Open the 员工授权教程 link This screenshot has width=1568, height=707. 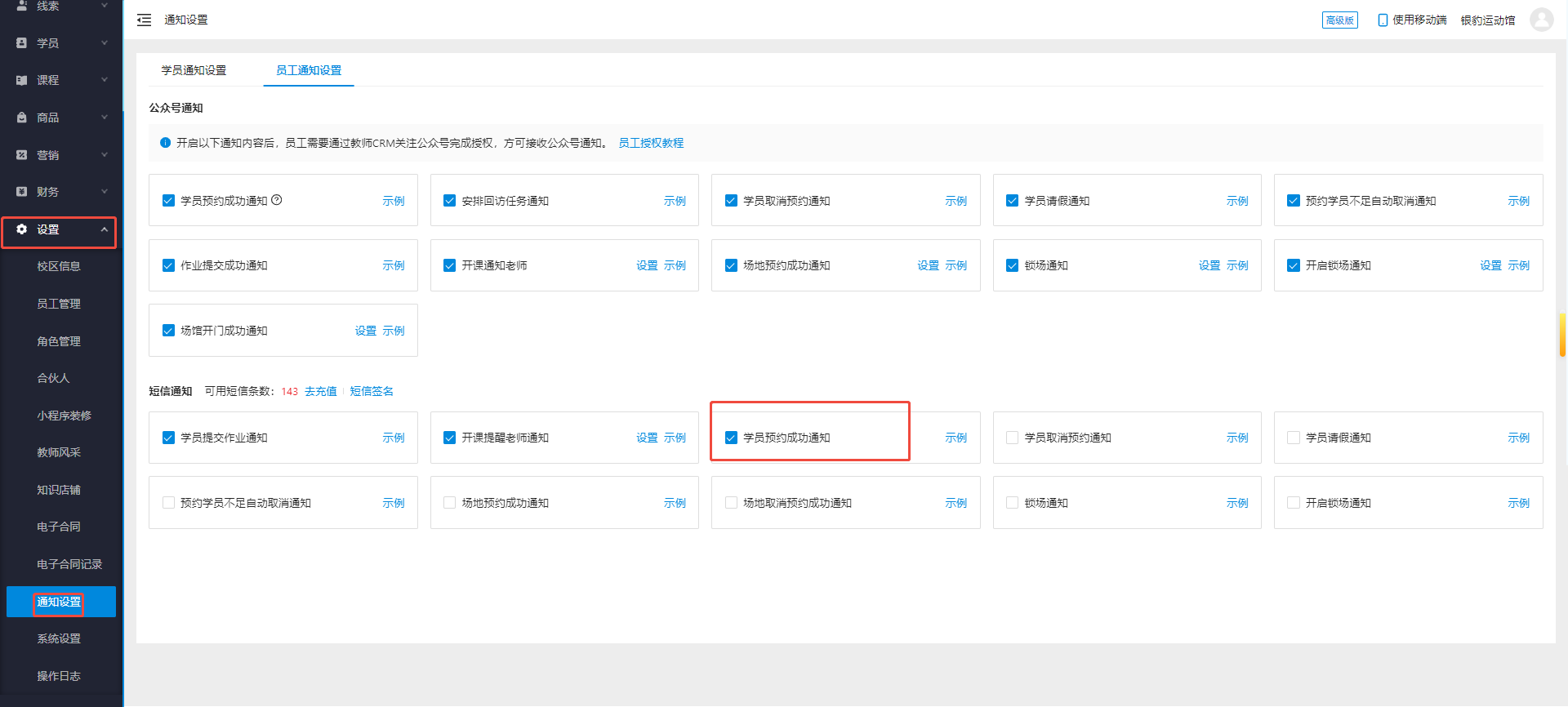[651, 143]
